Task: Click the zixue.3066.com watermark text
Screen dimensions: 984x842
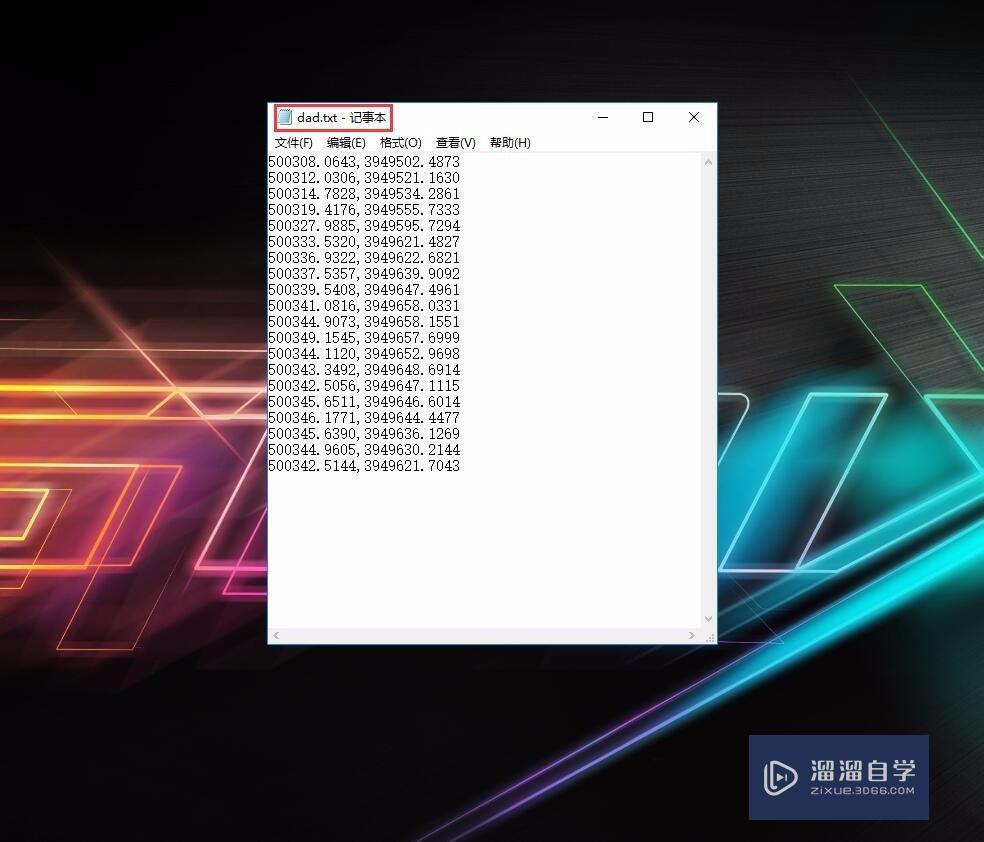Action: point(863,790)
